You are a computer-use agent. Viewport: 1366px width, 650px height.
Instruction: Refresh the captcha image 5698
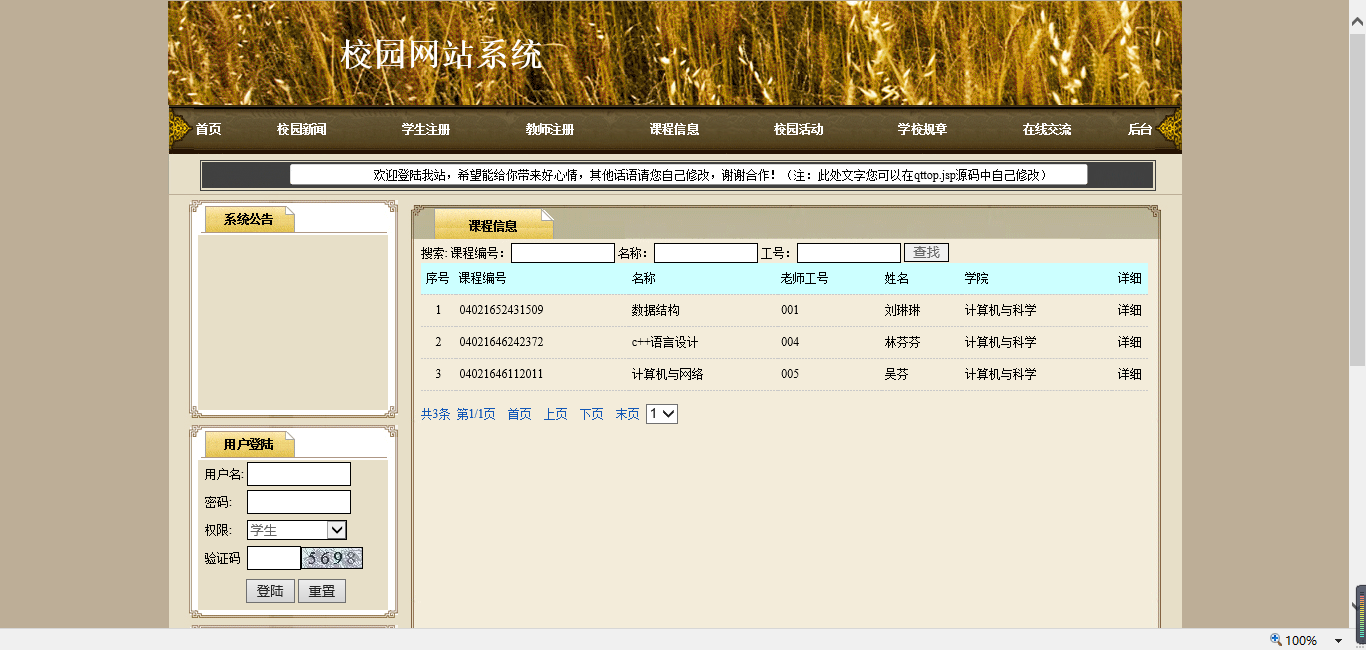[332, 558]
